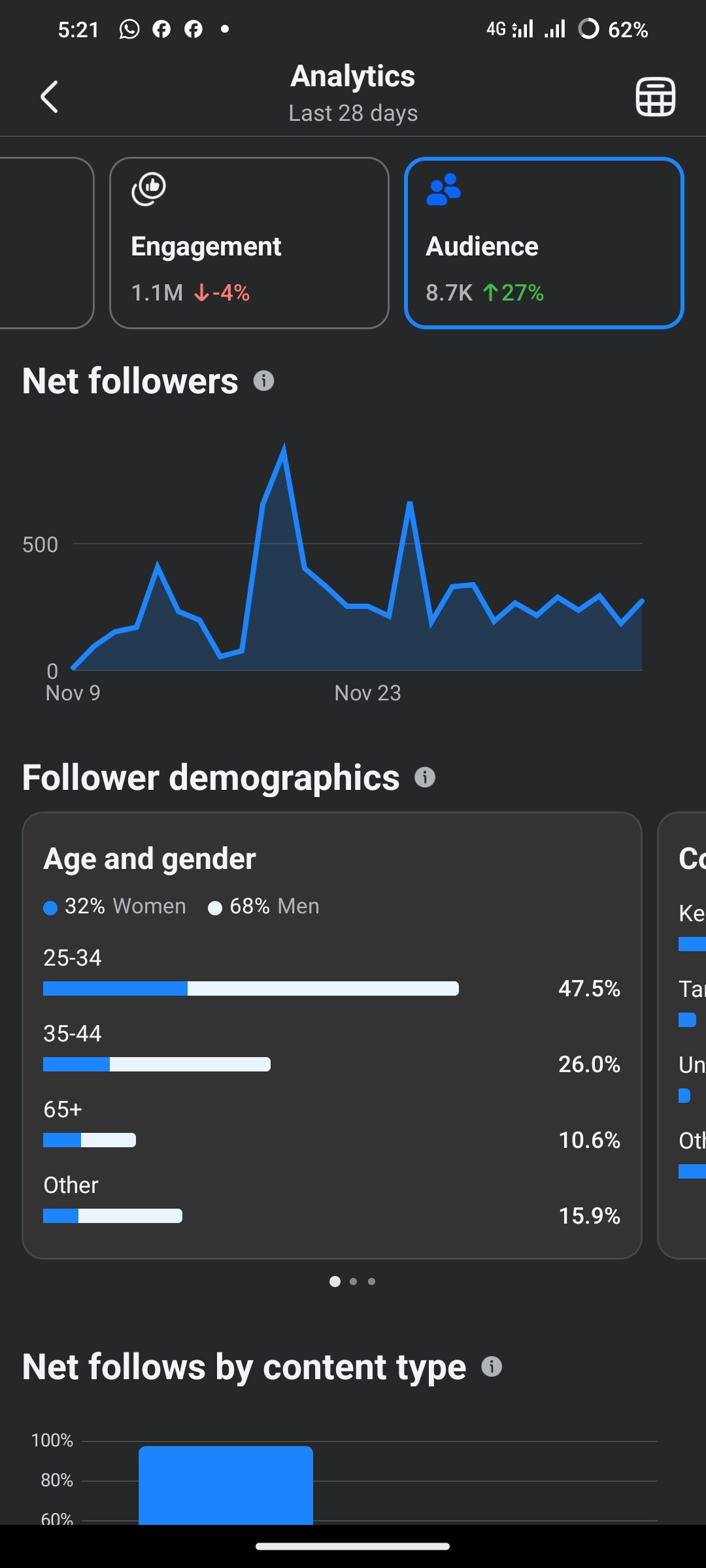Tap the WhatsApp notification icon in status bar
The height and width of the screenshot is (1568, 706).
pos(129,29)
